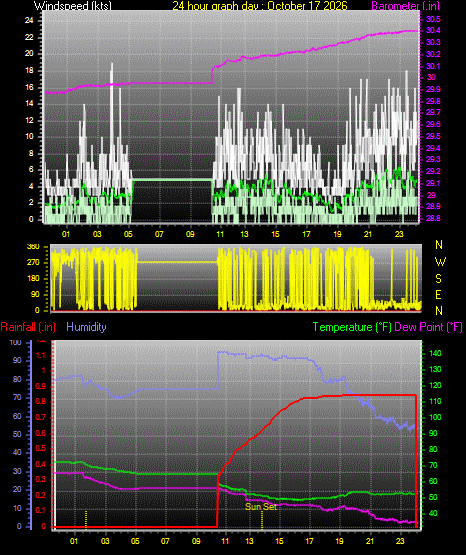Click 29.5 on the barometer axis
Screen dimensions: 466x555
pos(433,136)
